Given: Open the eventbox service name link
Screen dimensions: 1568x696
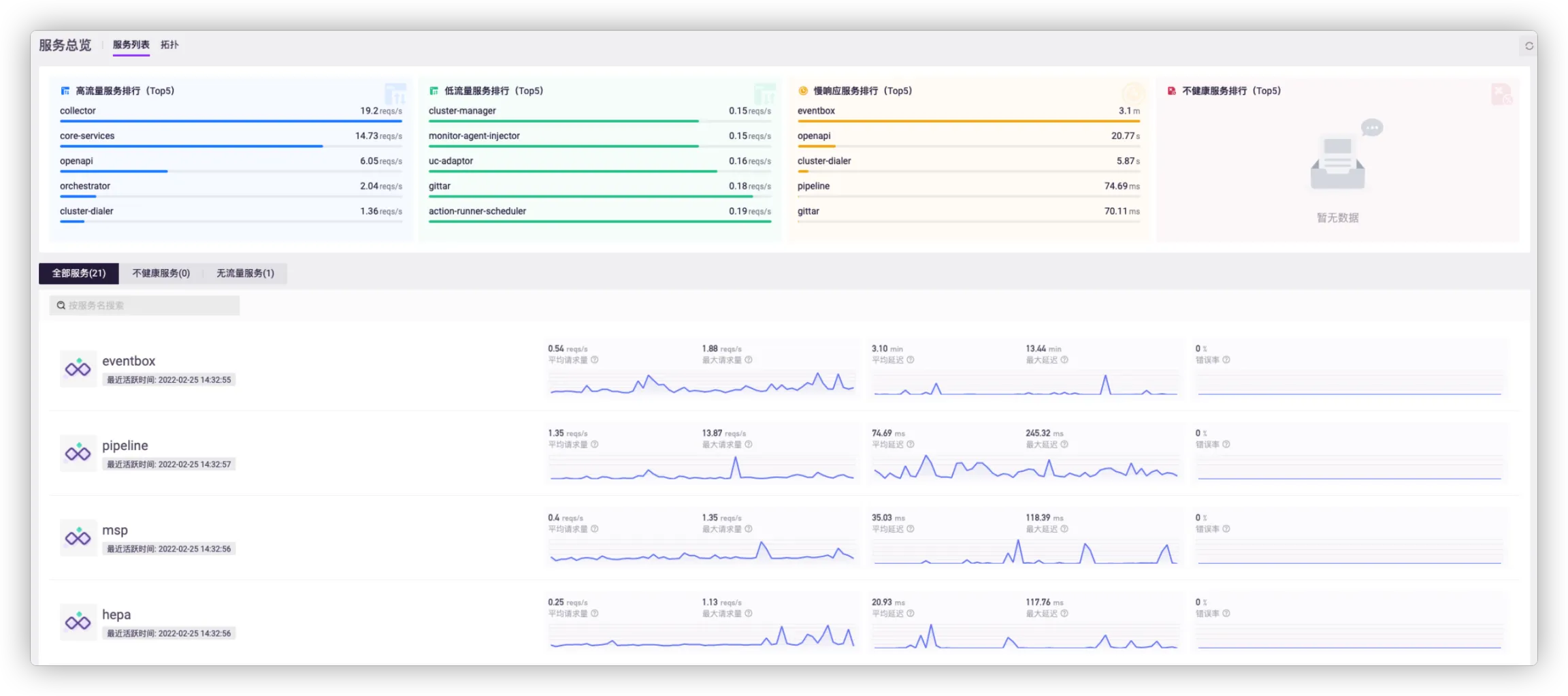Looking at the screenshot, I should coord(129,361).
